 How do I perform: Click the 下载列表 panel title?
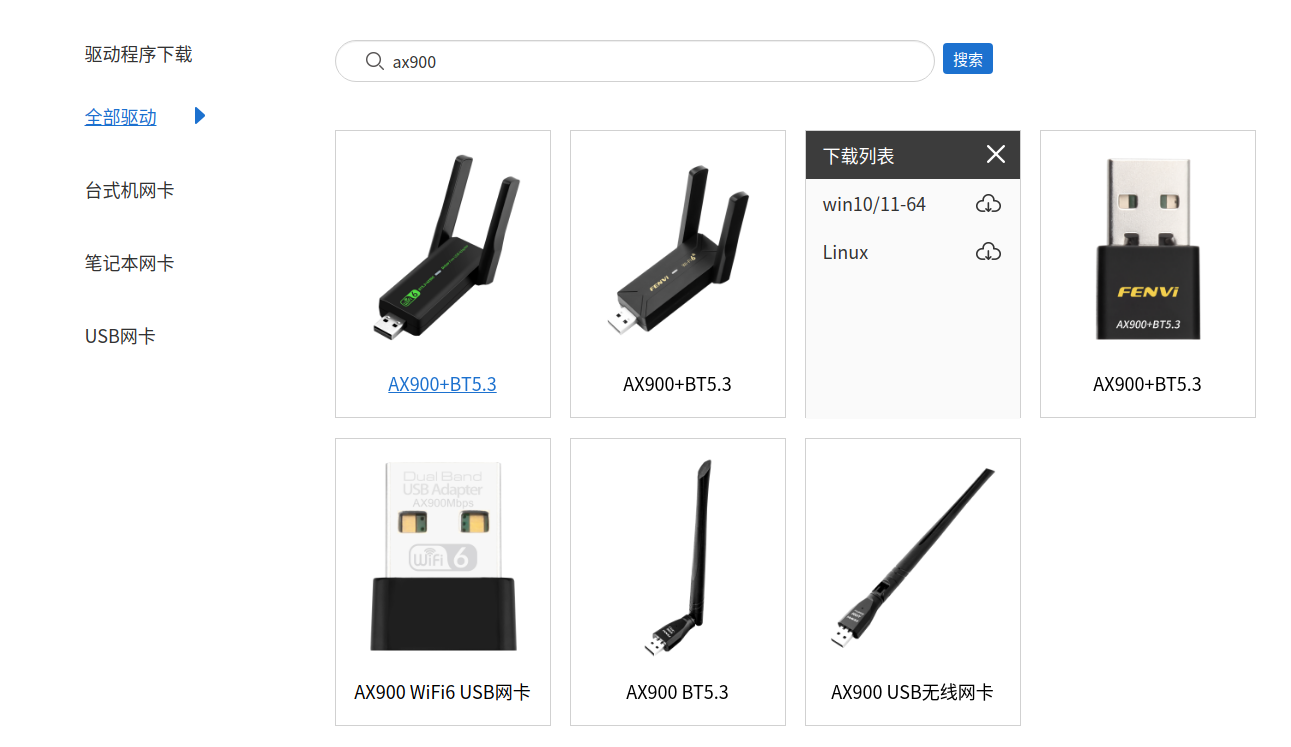pos(858,156)
